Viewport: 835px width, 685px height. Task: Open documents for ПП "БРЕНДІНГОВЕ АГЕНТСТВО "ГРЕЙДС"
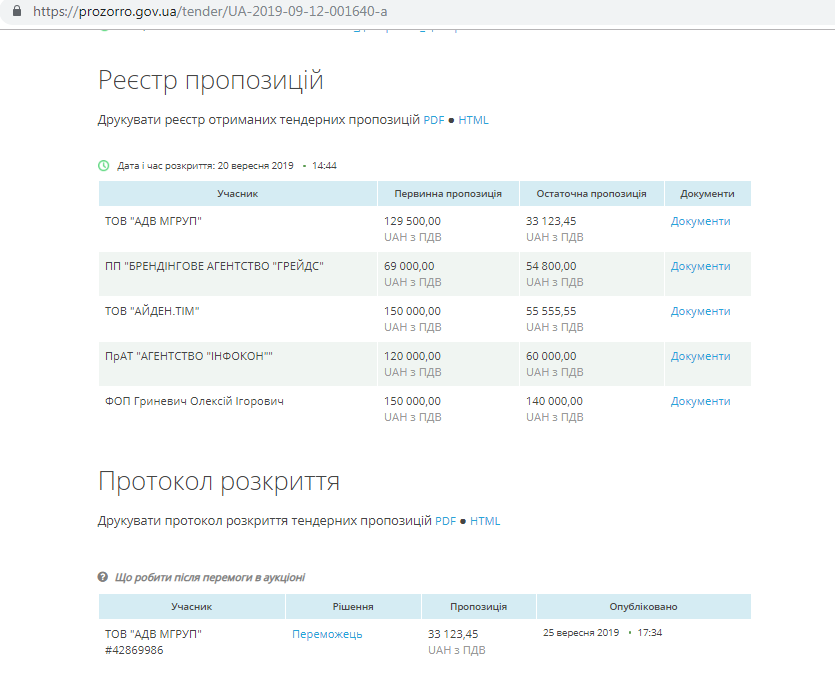[x=700, y=266]
